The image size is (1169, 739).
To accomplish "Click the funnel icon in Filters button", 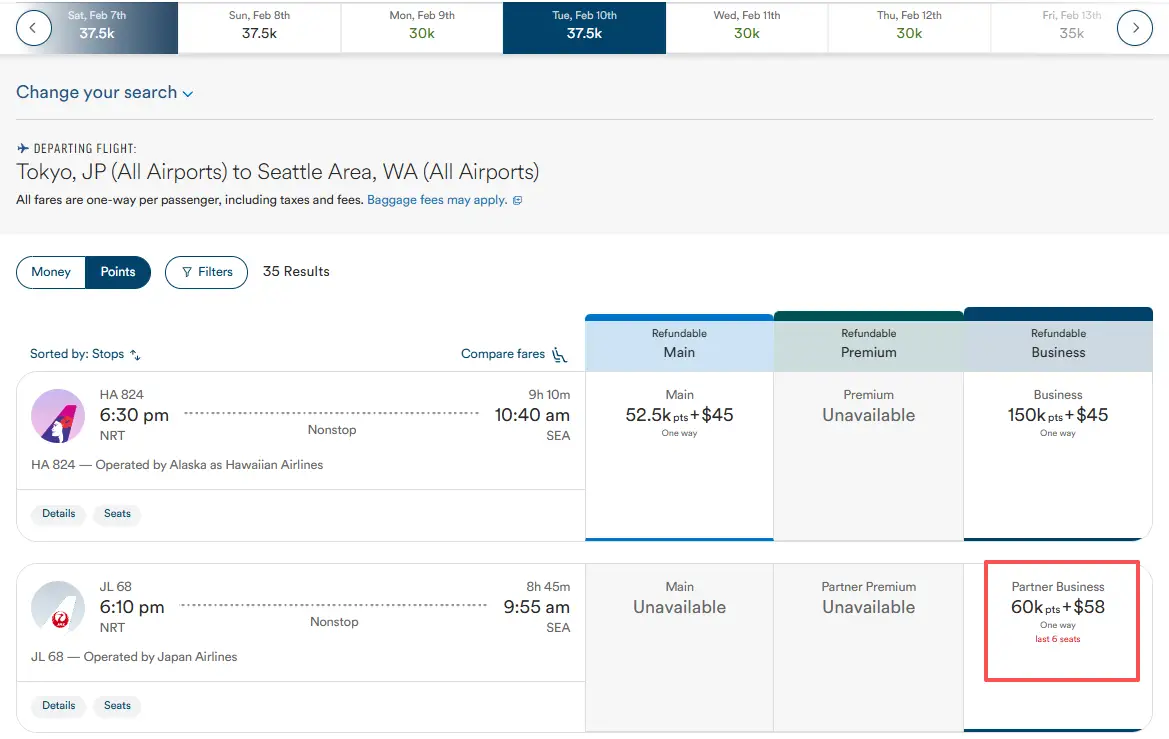I will pyautogui.click(x=185, y=272).
